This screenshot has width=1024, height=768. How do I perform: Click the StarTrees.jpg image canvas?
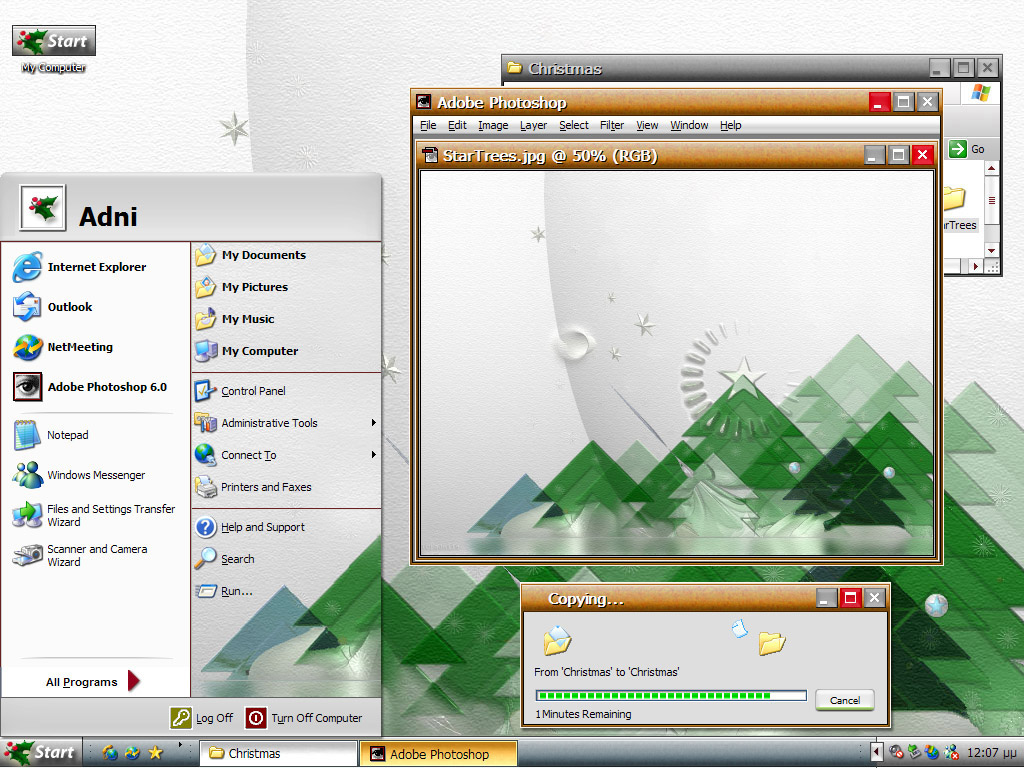pos(677,362)
